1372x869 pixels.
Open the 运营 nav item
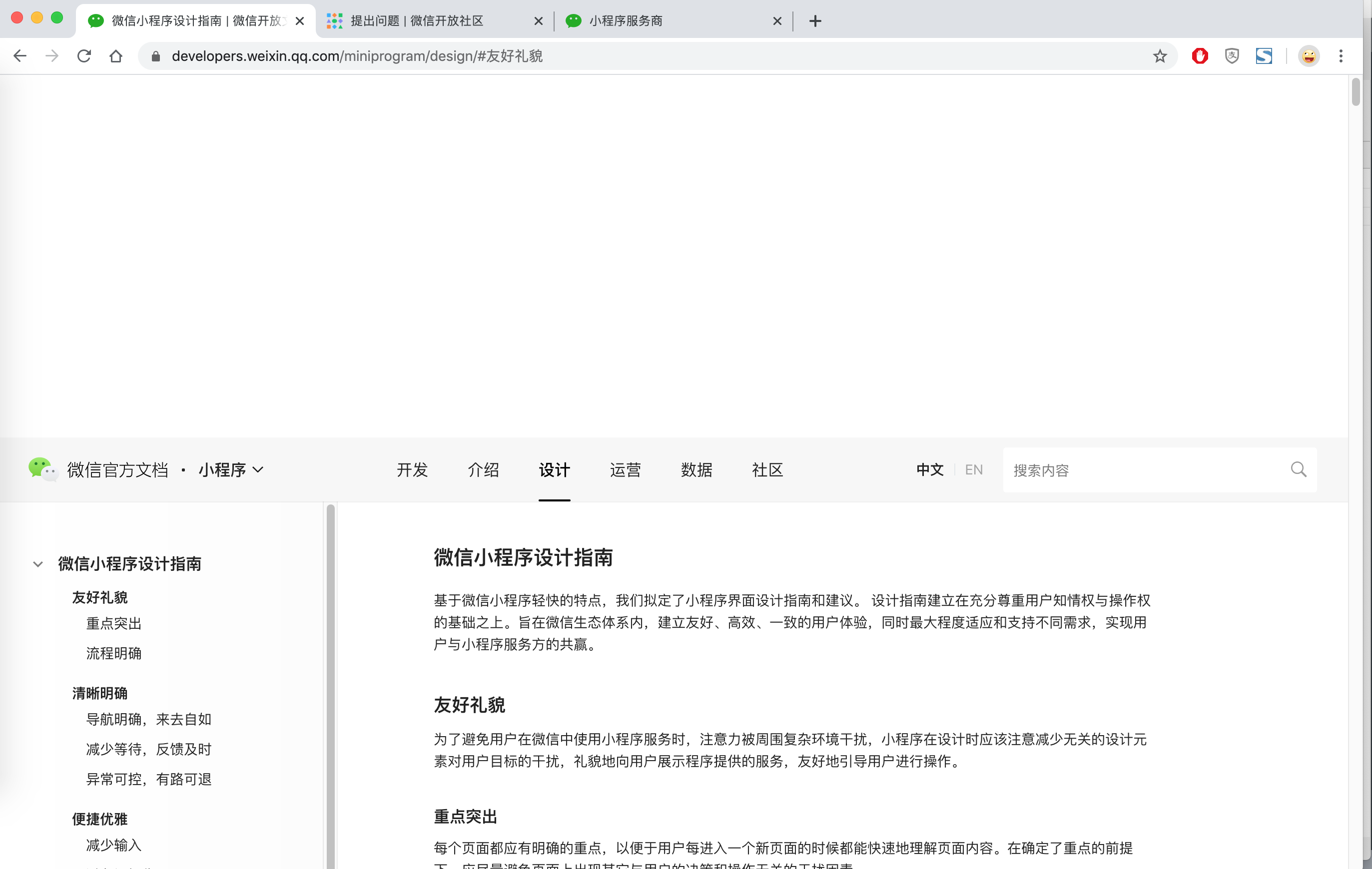point(625,470)
